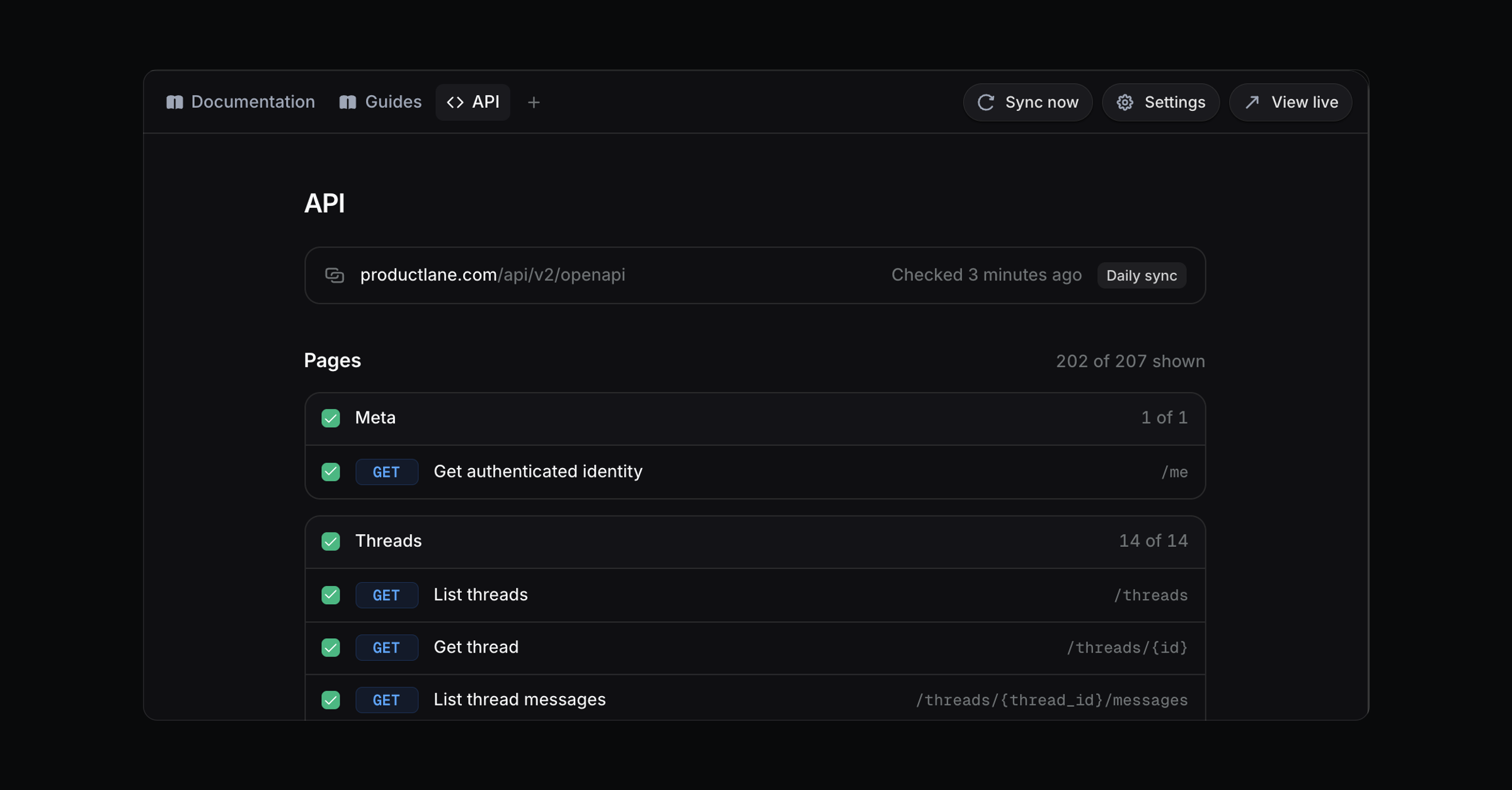This screenshot has height=790, width=1512.
Task: Open the Get authenticated identity page row
Action: click(755, 472)
